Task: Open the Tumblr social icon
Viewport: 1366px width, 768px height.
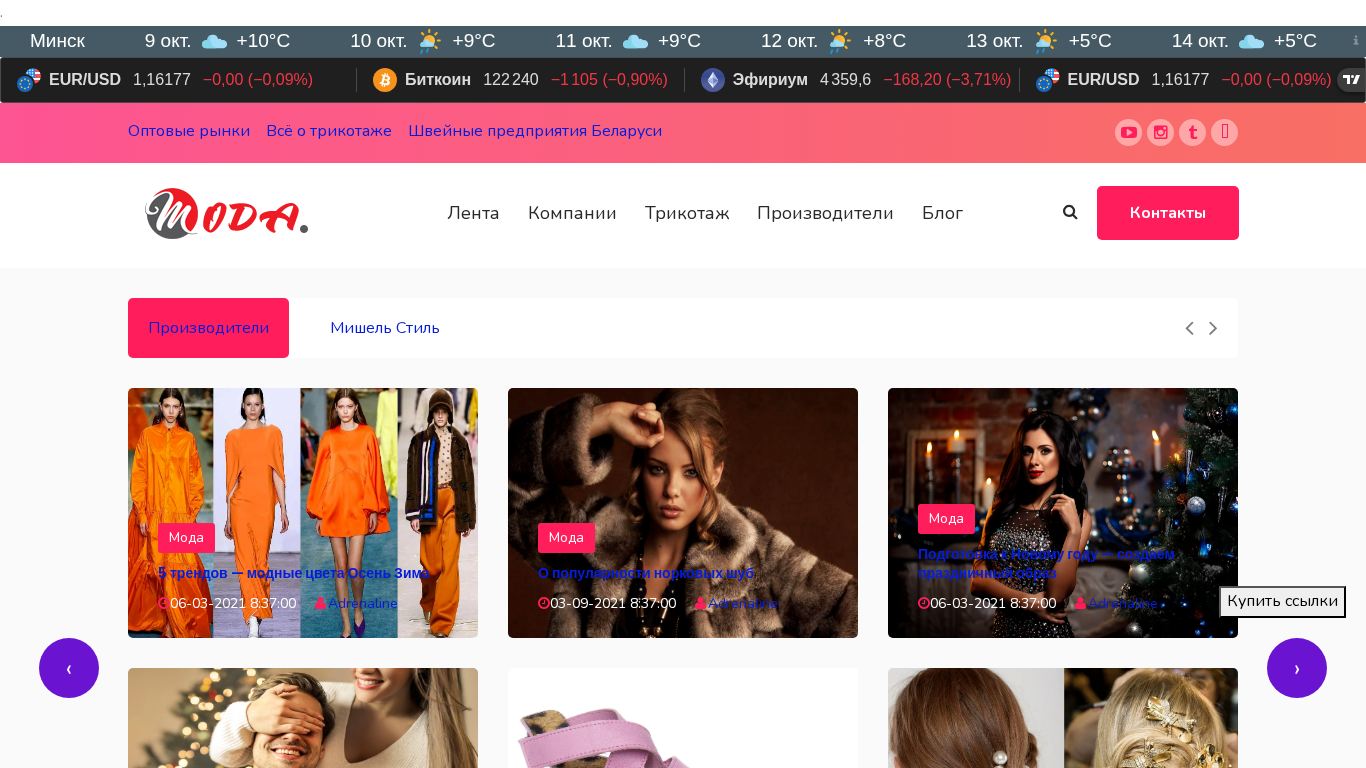Action: (x=1192, y=132)
